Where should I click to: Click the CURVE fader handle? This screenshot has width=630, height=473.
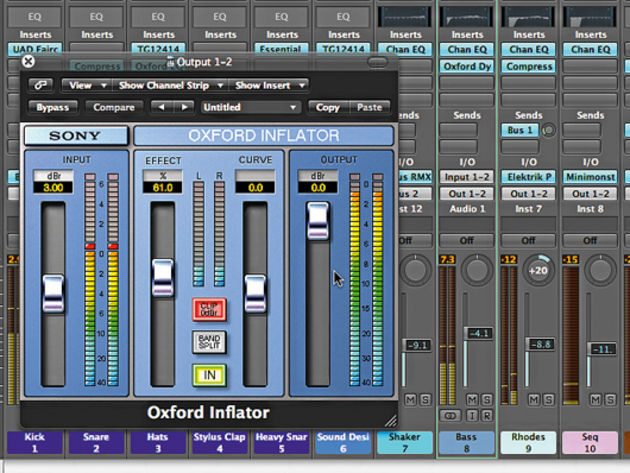click(x=255, y=293)
